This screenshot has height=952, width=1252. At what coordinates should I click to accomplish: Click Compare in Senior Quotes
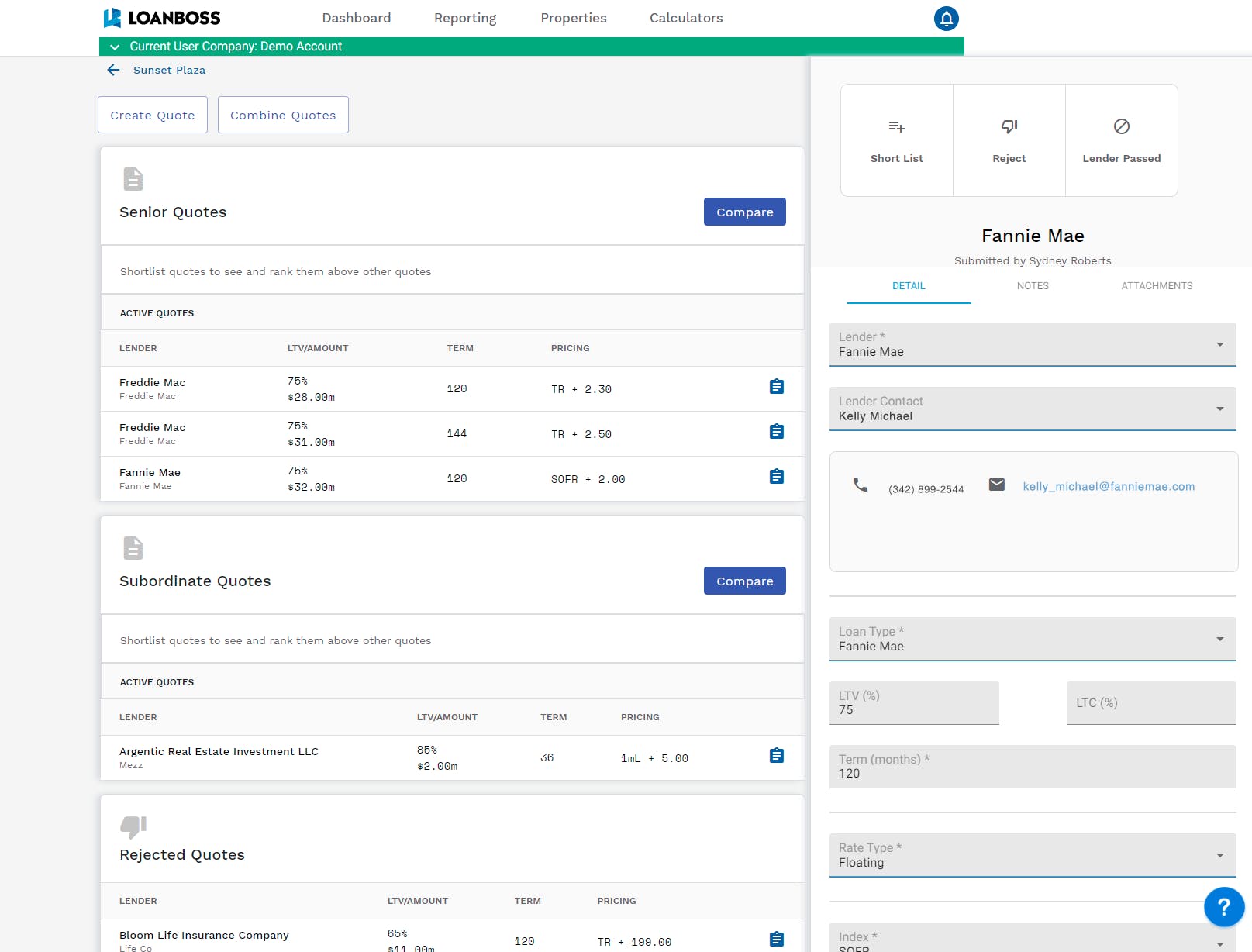coord(745,212)
